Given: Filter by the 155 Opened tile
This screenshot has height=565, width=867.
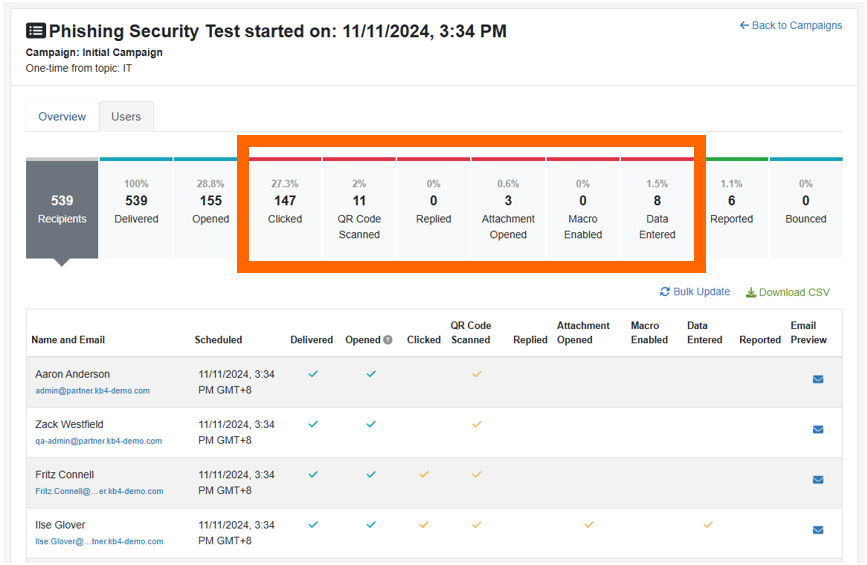Looking at the screenshot, I should point(211,208).
